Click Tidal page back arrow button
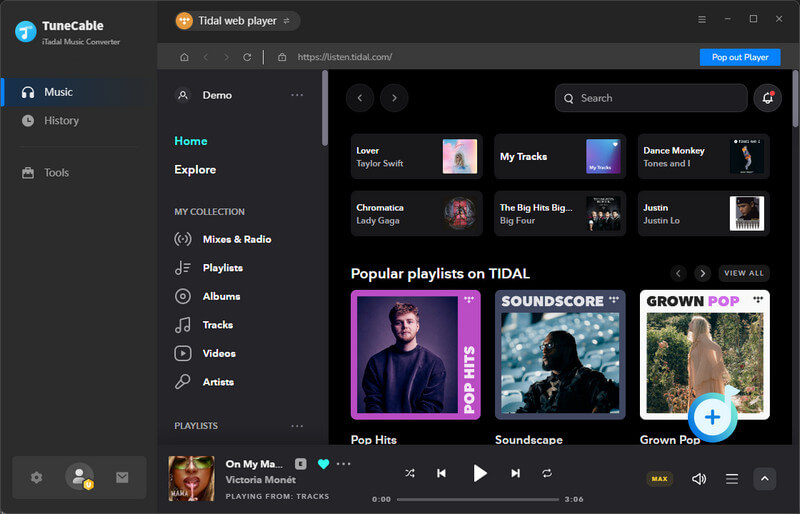Screen dimensions: 800x514 [x=360, y=98]
